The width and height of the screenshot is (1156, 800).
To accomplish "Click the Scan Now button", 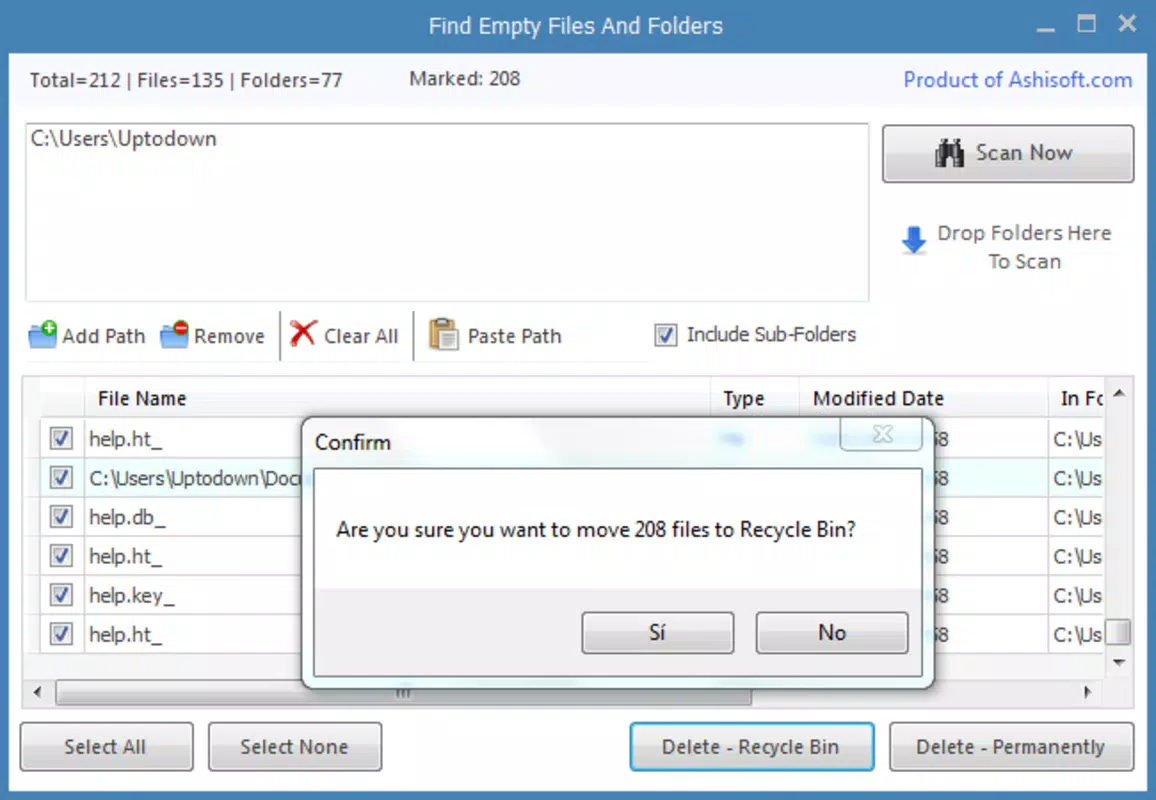I will pyautogui.click(x=1008, y=153).
